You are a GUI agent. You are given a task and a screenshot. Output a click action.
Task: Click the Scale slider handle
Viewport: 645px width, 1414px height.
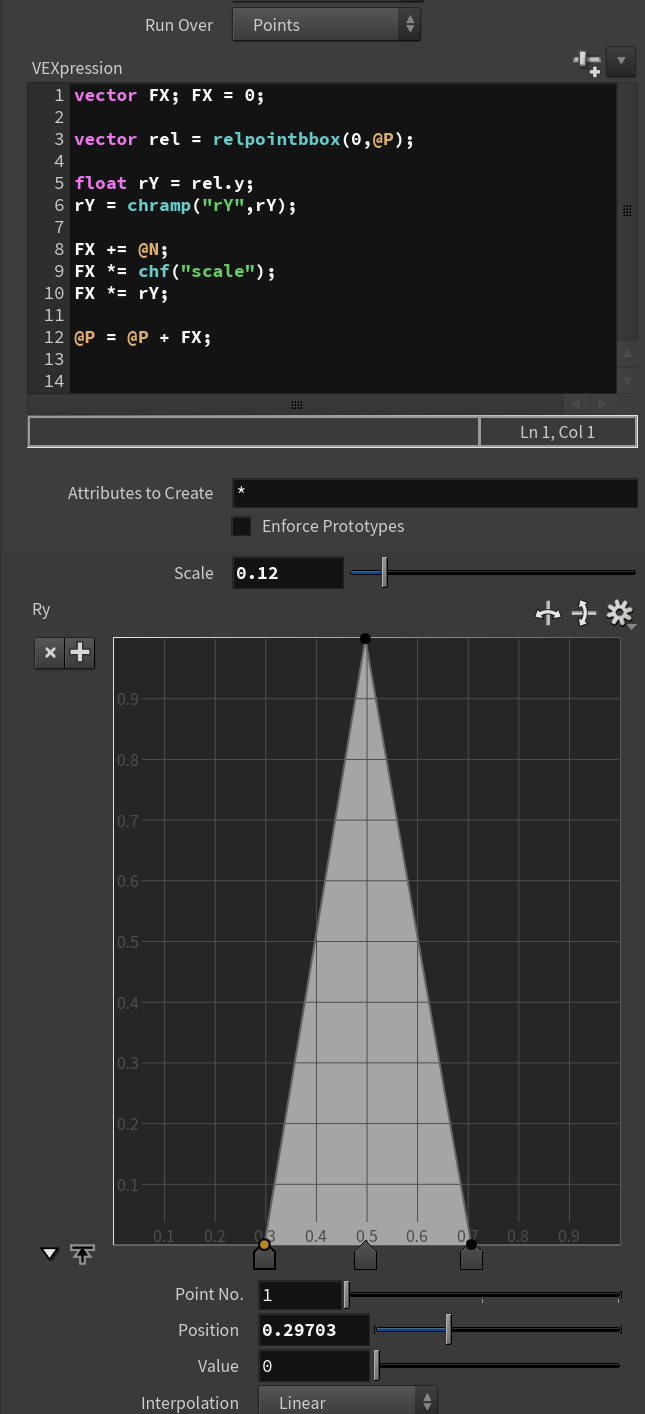pyautogui.click(x=384, y=573)
